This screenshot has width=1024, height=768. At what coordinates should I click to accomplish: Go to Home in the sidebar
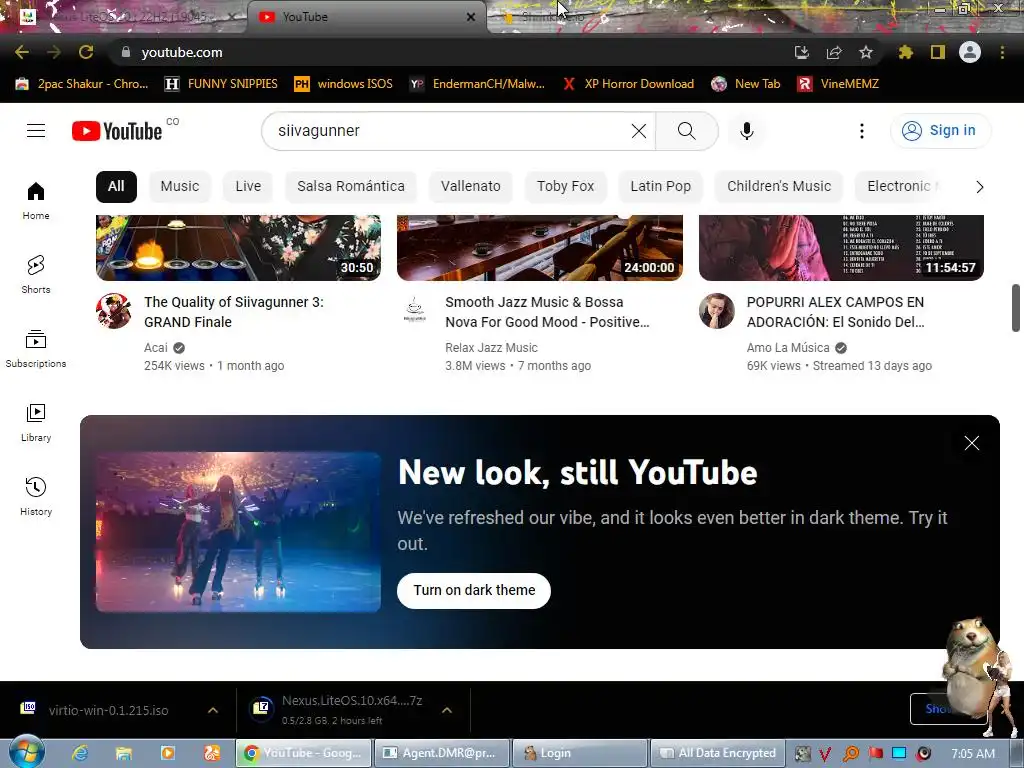pos(36,200)
